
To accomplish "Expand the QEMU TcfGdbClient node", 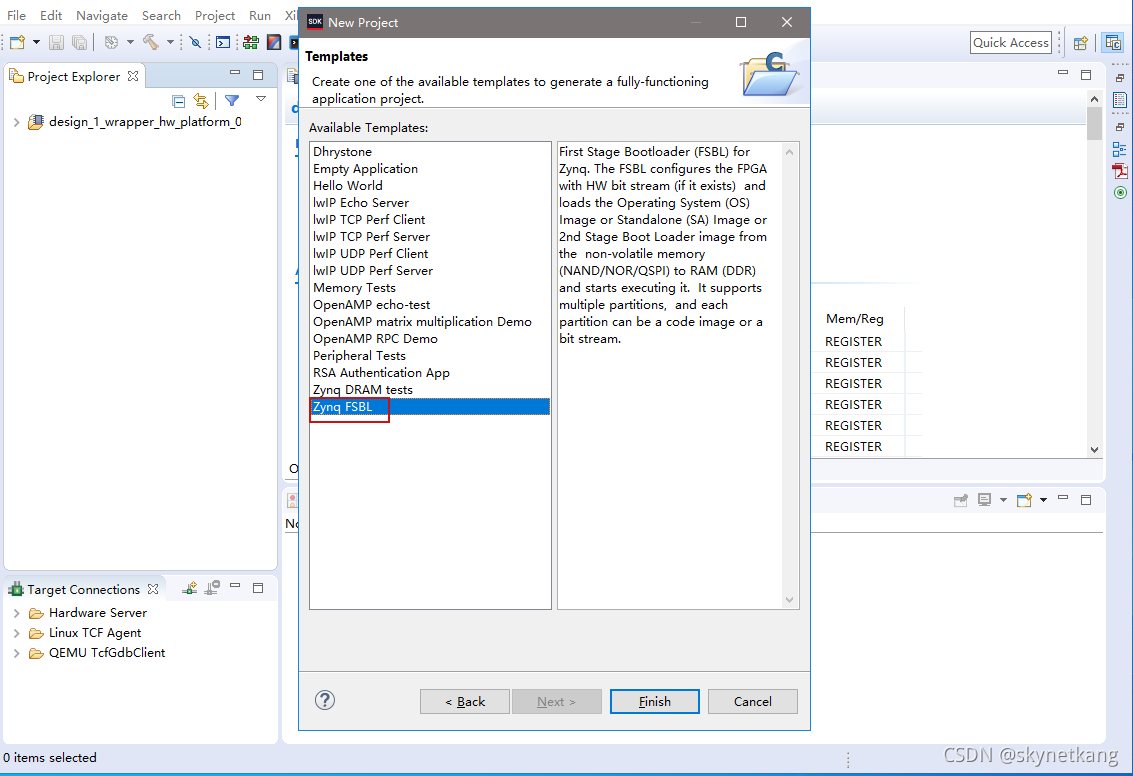I will coord(16,653).
